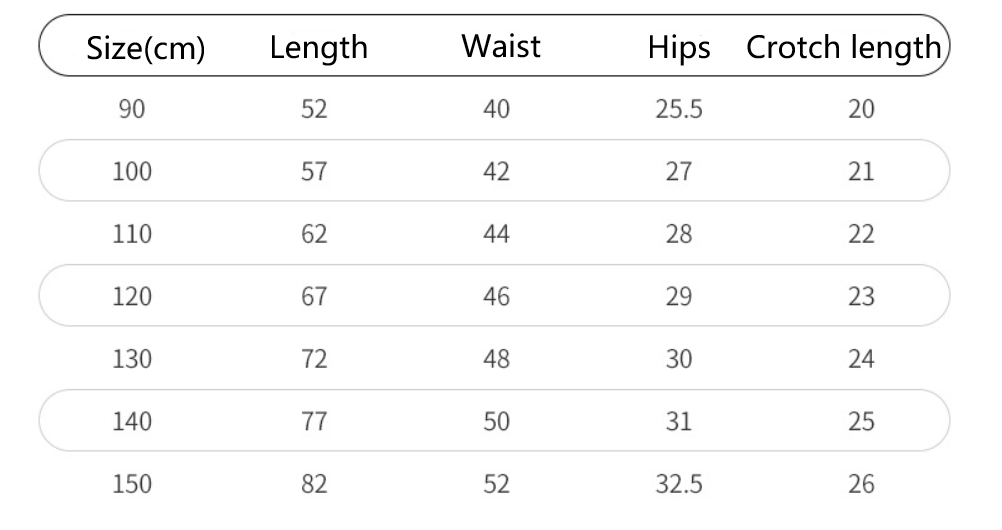1002x530 pixels.
Task: Select size 90 in the Size column
Action: [x=133, y=109]
